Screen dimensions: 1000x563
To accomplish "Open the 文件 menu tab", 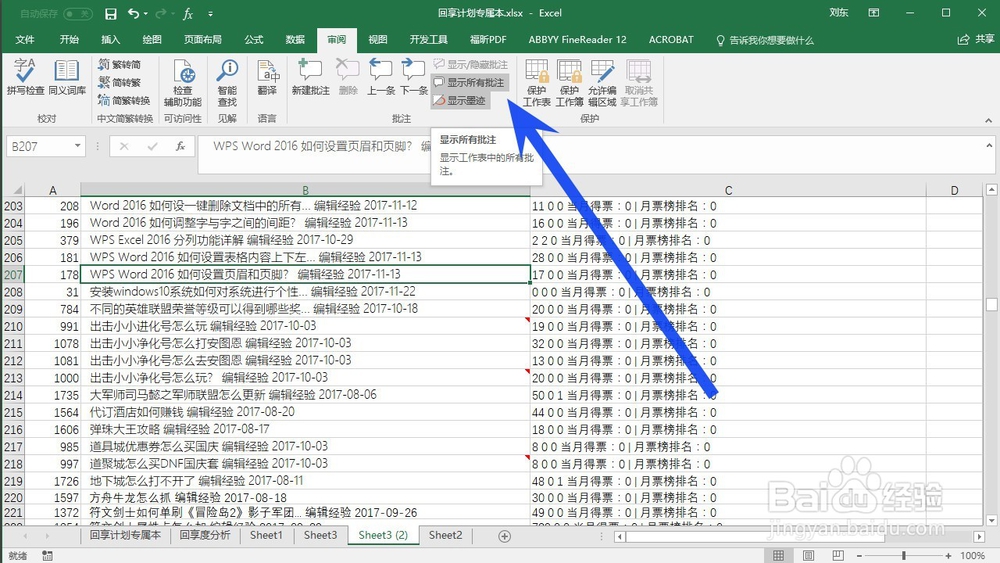I will pos(25,40).
